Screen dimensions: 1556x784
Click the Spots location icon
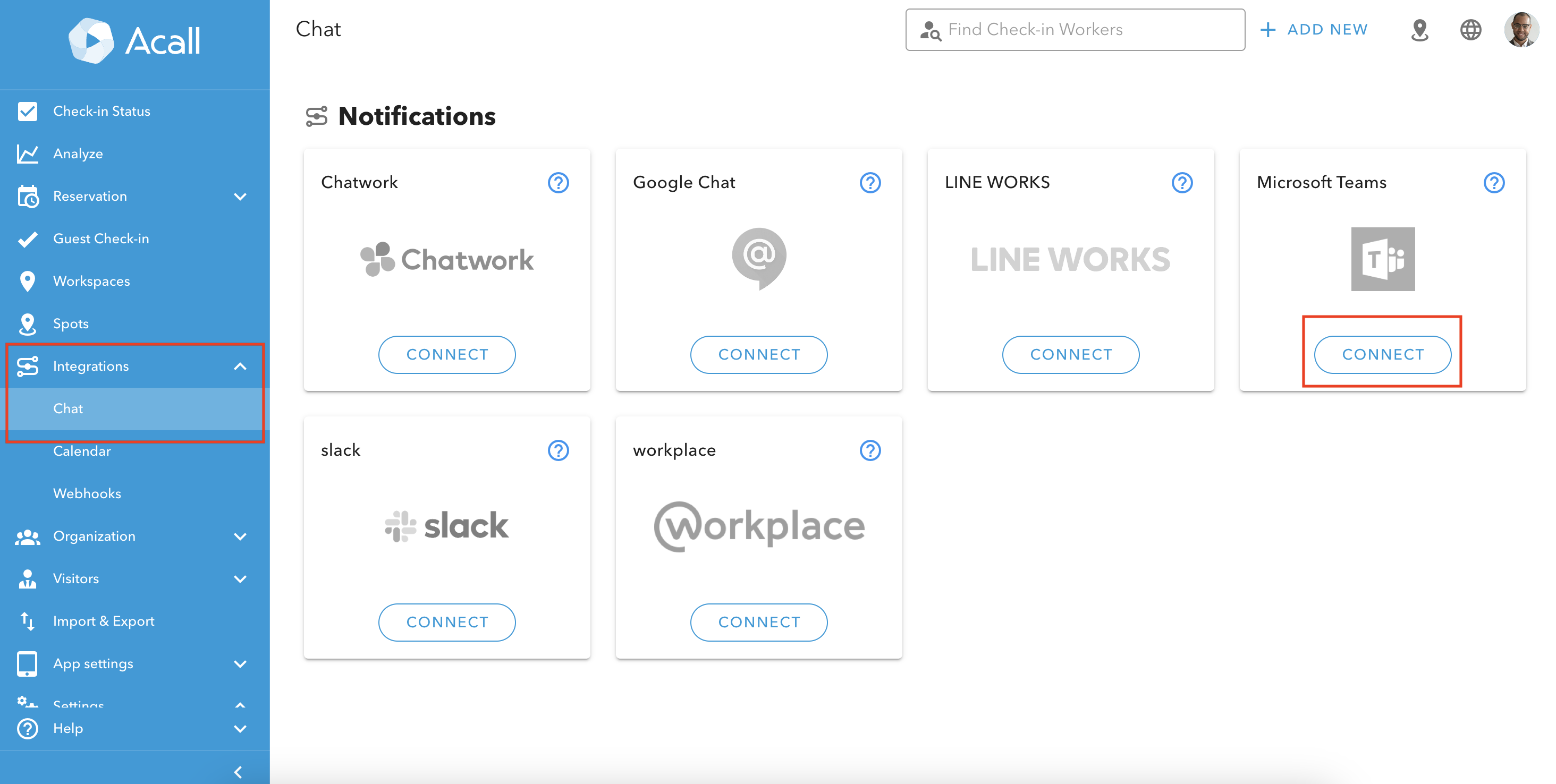point(27,324)
